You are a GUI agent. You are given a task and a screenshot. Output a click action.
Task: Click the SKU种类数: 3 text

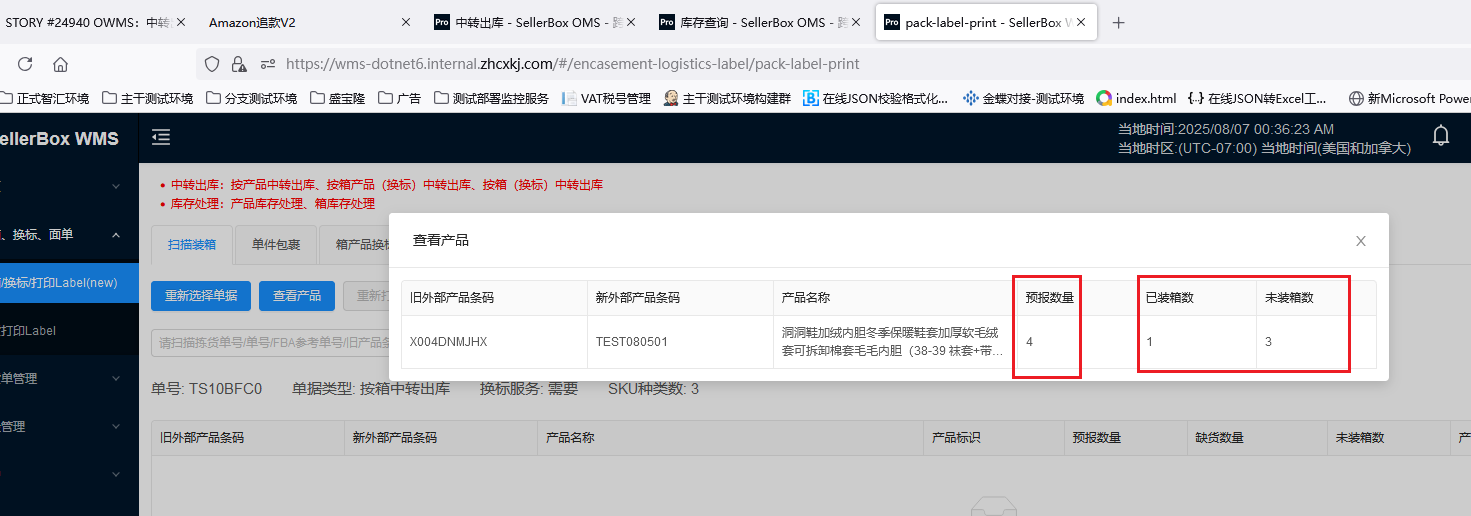(x=653, y=389)
